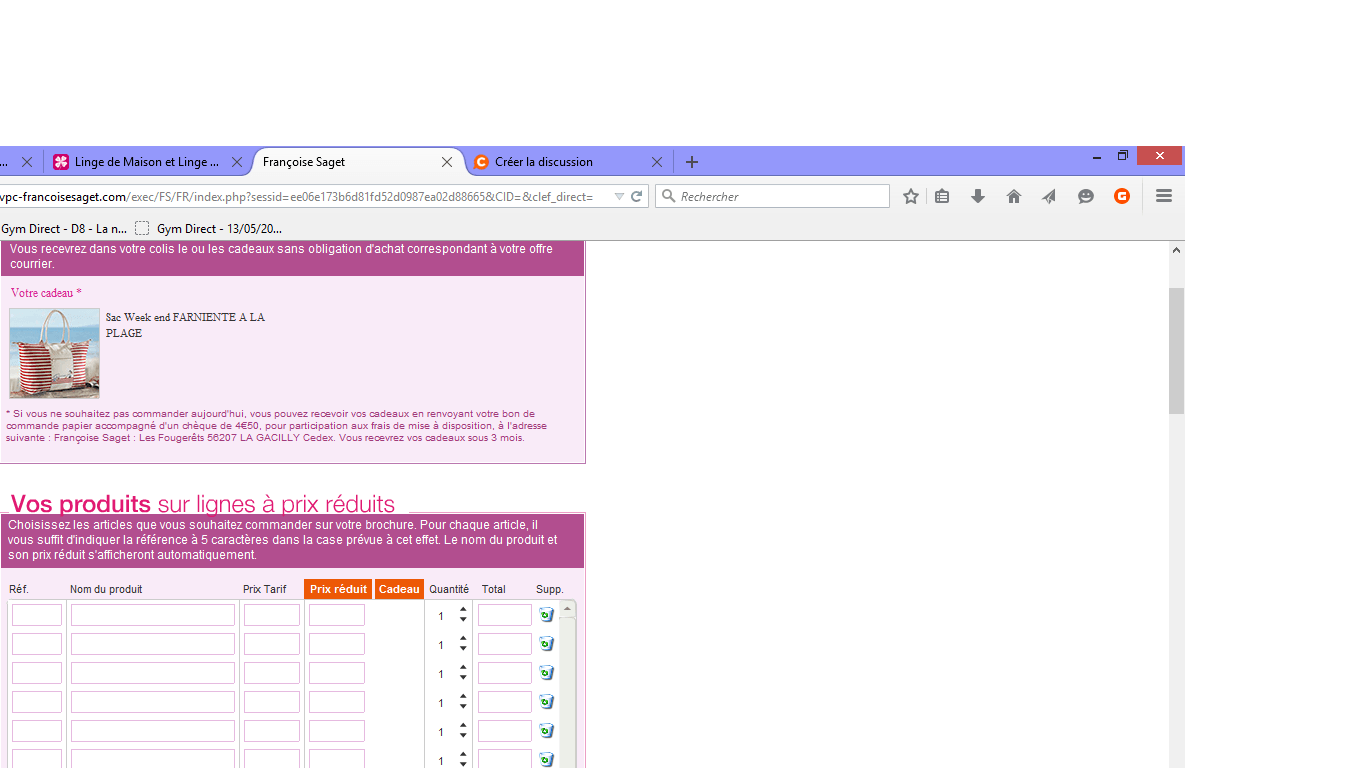Image resolution: width=1366 pixels, height=768 pixels.
Task: Click the orange G extension icon
Action: click(1122, 197)
